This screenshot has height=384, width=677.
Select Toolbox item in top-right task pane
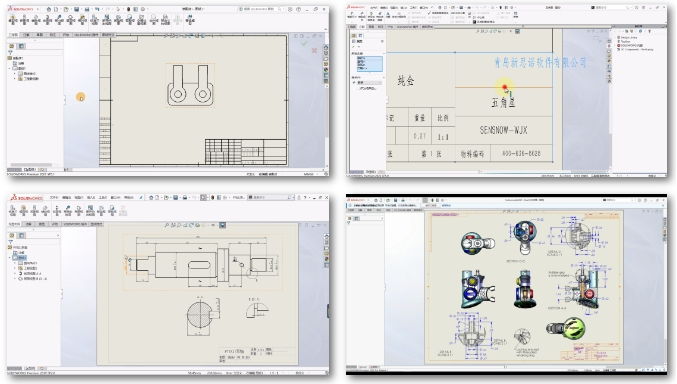[x=625, y=41]
